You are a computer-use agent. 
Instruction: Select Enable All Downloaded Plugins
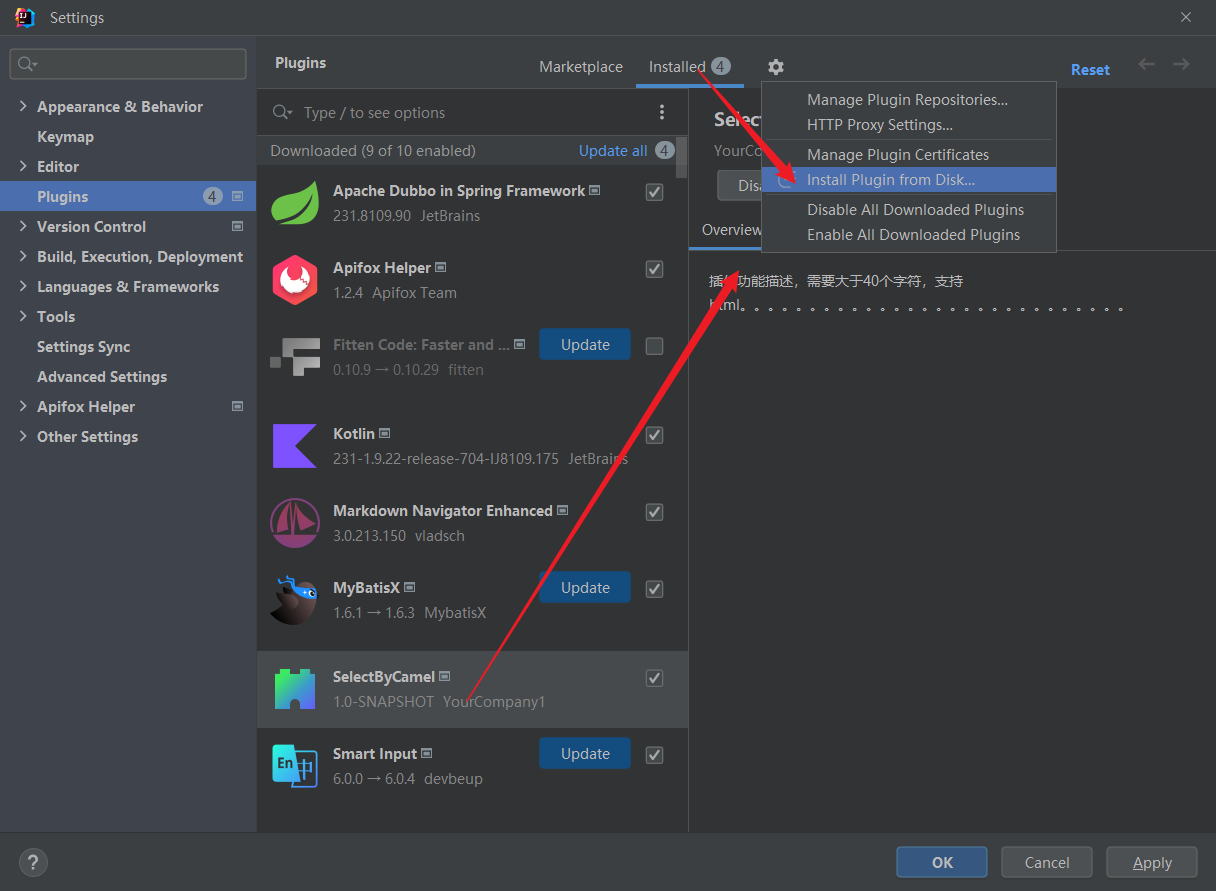[x=908, y=235]
